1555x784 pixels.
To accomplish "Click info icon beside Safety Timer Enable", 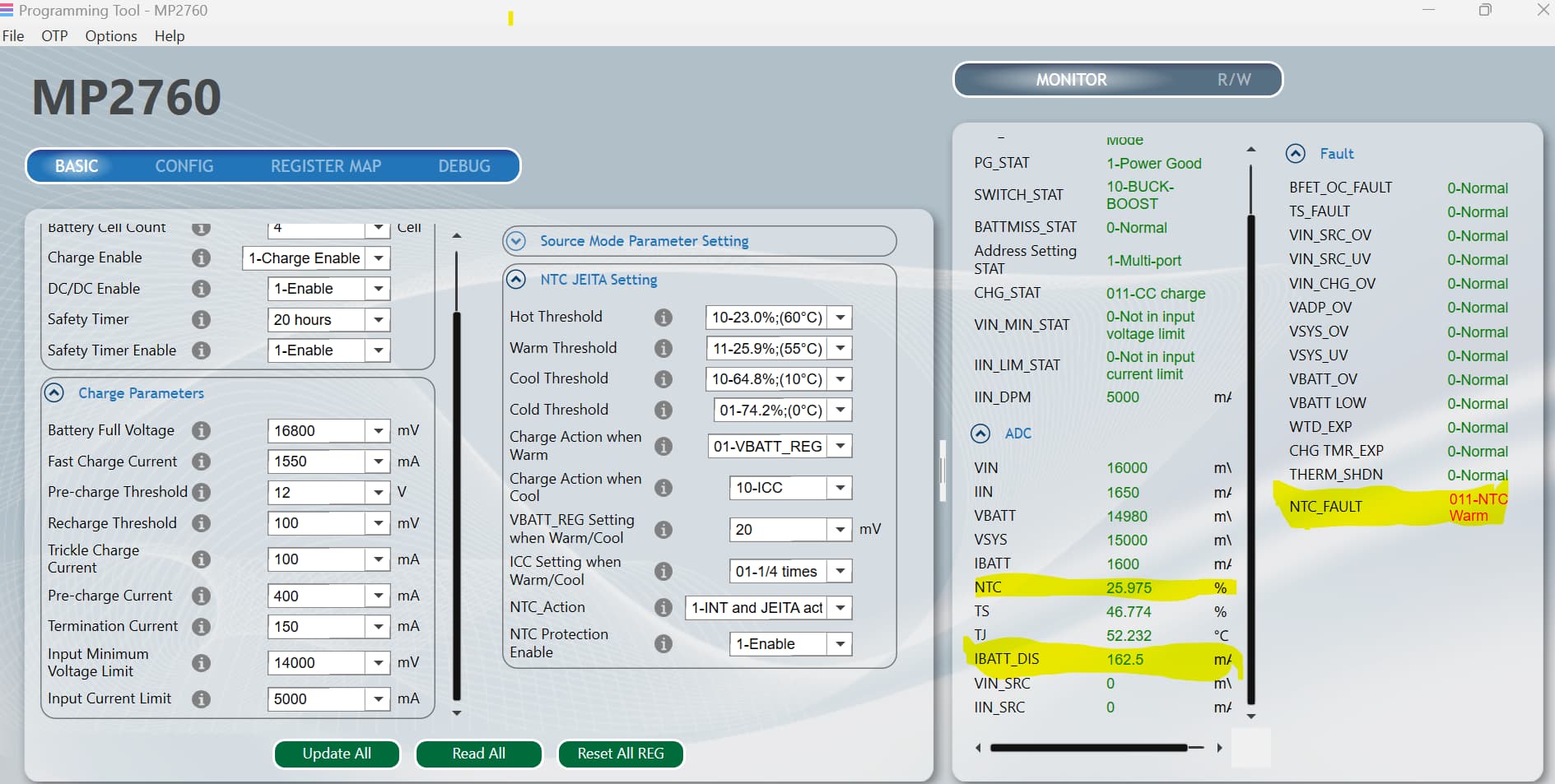I will (x=201, y=350).
